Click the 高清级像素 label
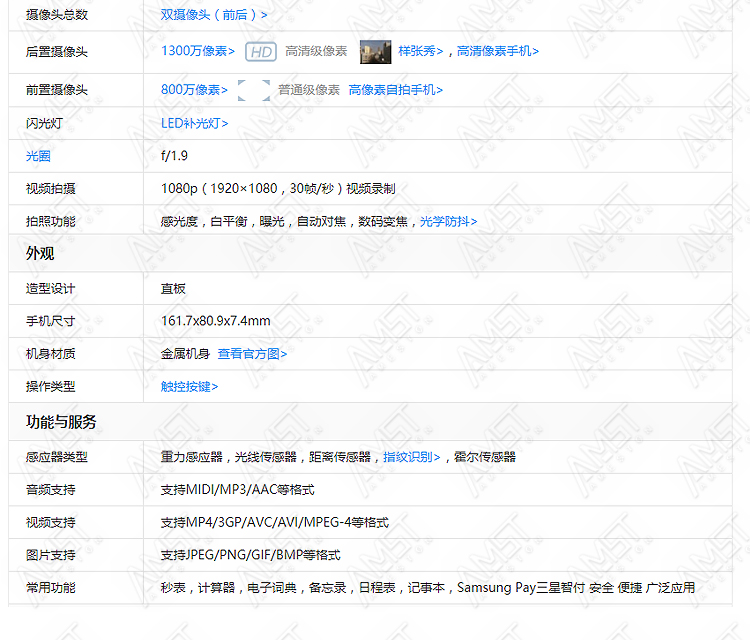This screenshot has height=640, width=750. tap(316, 51)
